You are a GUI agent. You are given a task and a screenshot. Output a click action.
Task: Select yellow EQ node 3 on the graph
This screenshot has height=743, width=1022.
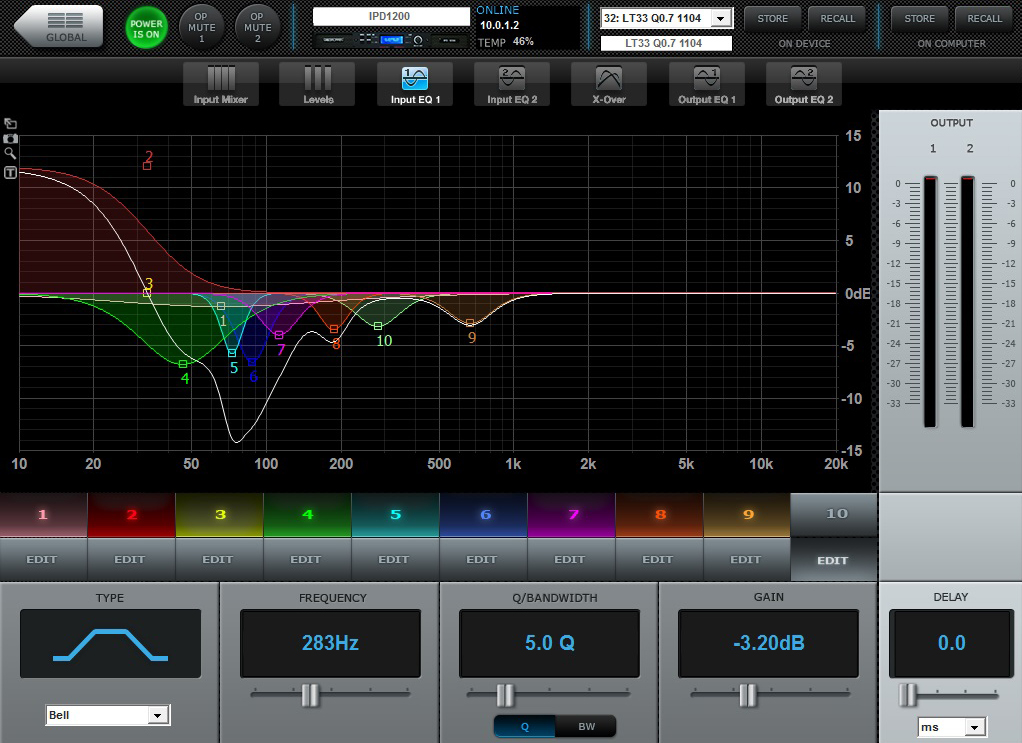tap(147, 293)
